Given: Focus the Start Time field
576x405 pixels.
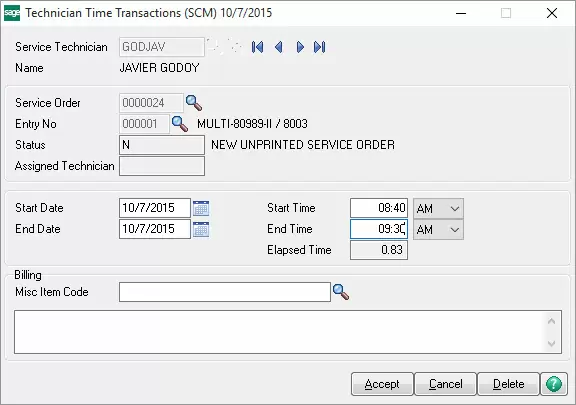Looking at the screenshot, I should click(x=379, y=208).
